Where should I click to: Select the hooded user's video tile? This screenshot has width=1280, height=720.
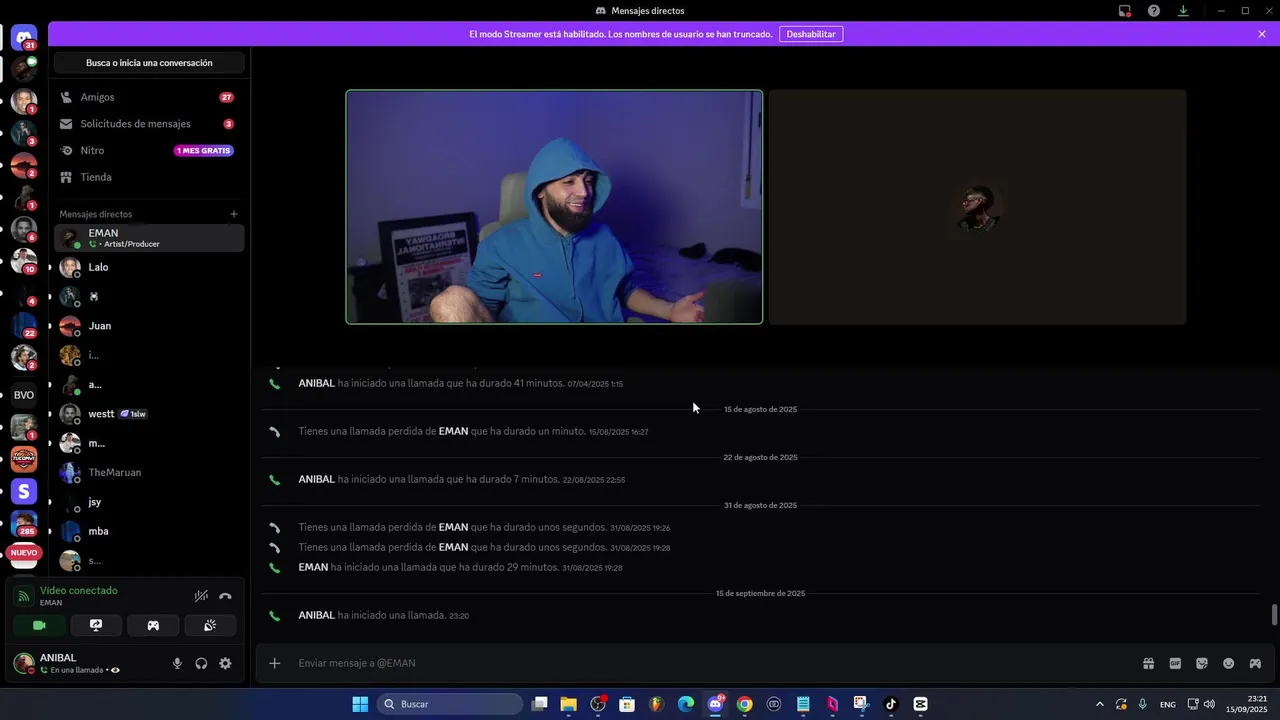click(554, 207)
